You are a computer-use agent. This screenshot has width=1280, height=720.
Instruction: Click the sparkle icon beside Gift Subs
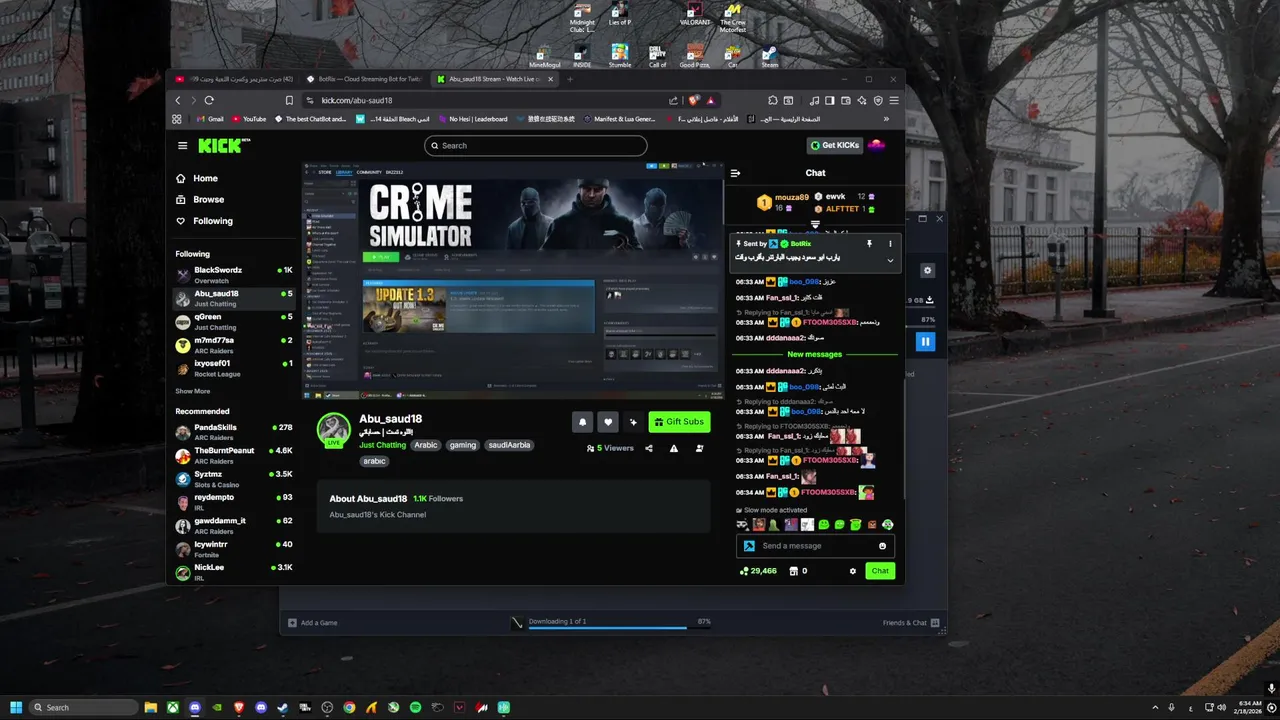pos(633,422)
